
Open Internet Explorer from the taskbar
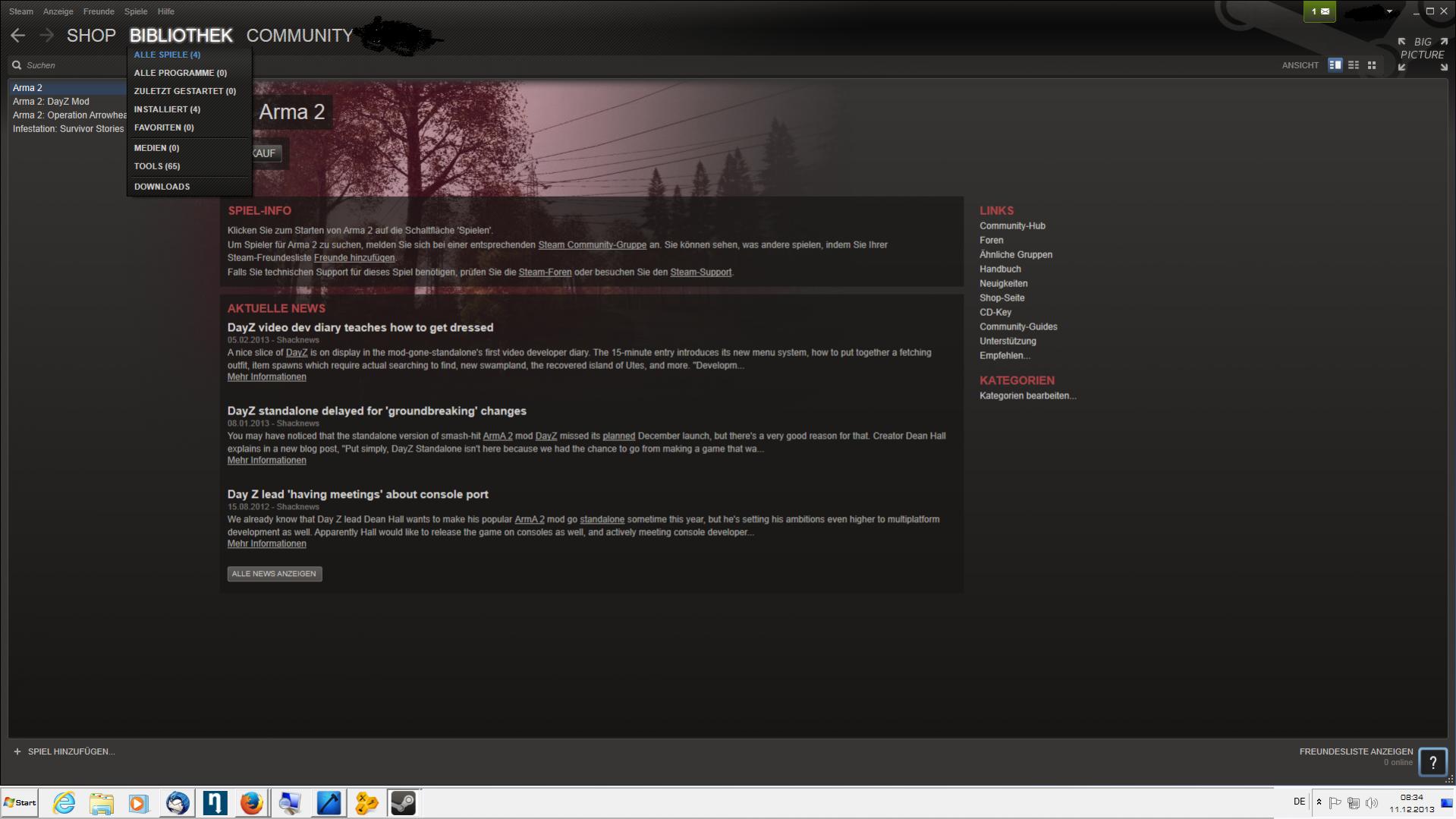pyautogui.click(x=64, y=803)
